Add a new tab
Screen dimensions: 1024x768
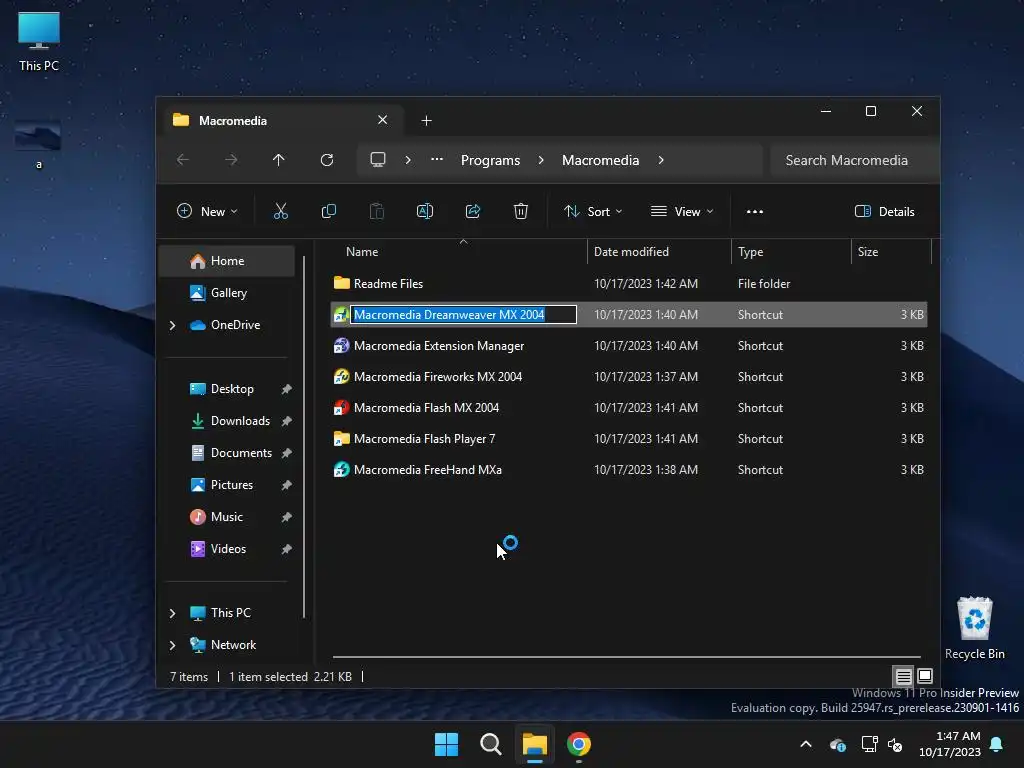426,121
